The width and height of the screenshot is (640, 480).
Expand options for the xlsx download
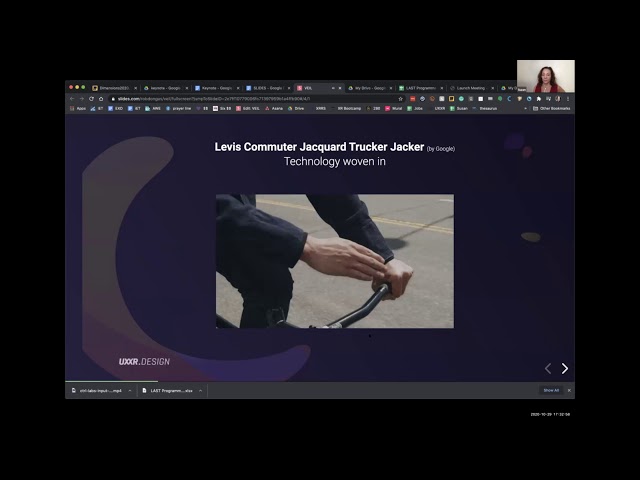point(200,391)
